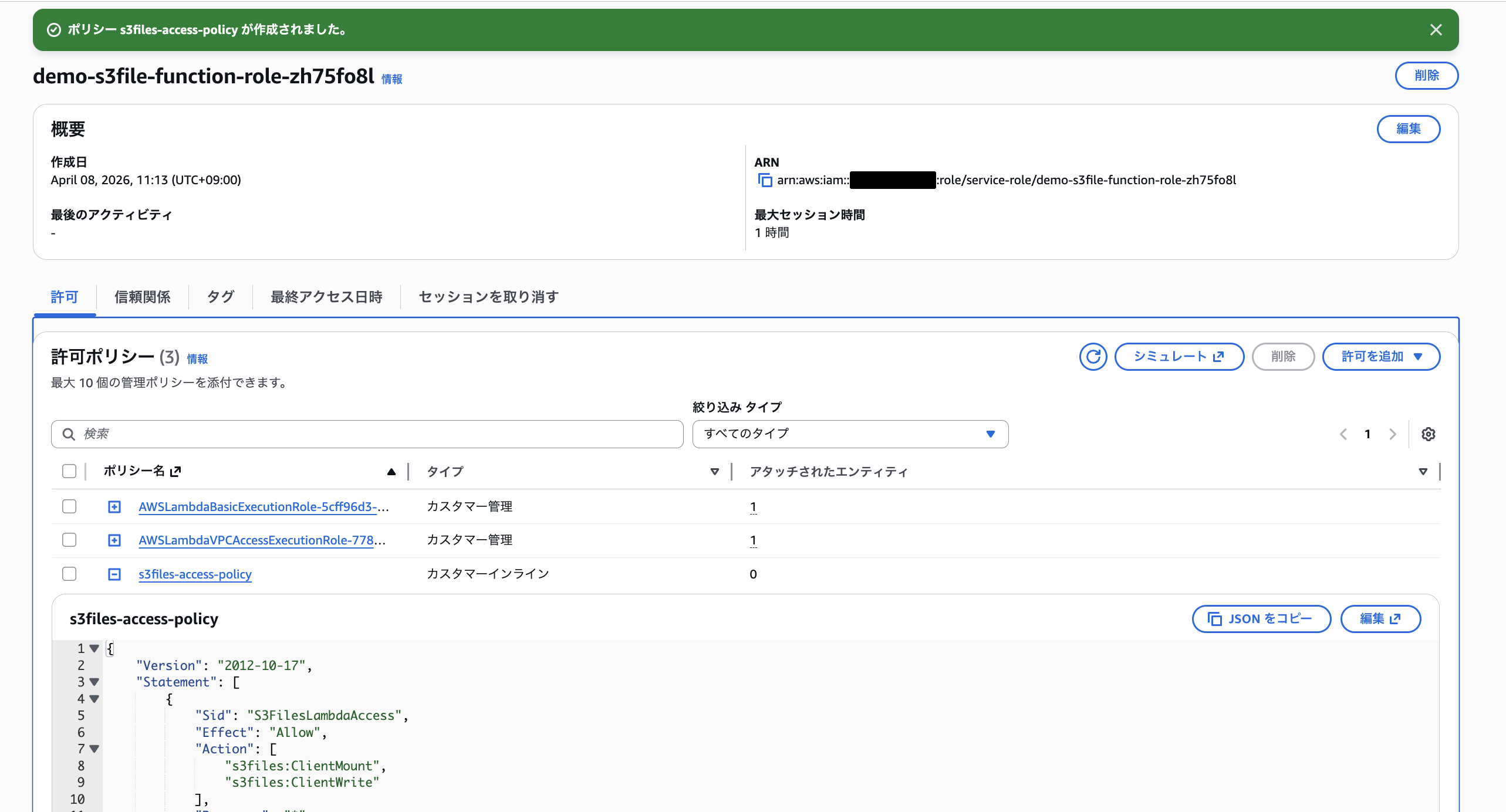The height and width of the screenshot is (812, 1506).
Task: Switch to the 信頼関係 tab
Action: [x=142, y=297]
